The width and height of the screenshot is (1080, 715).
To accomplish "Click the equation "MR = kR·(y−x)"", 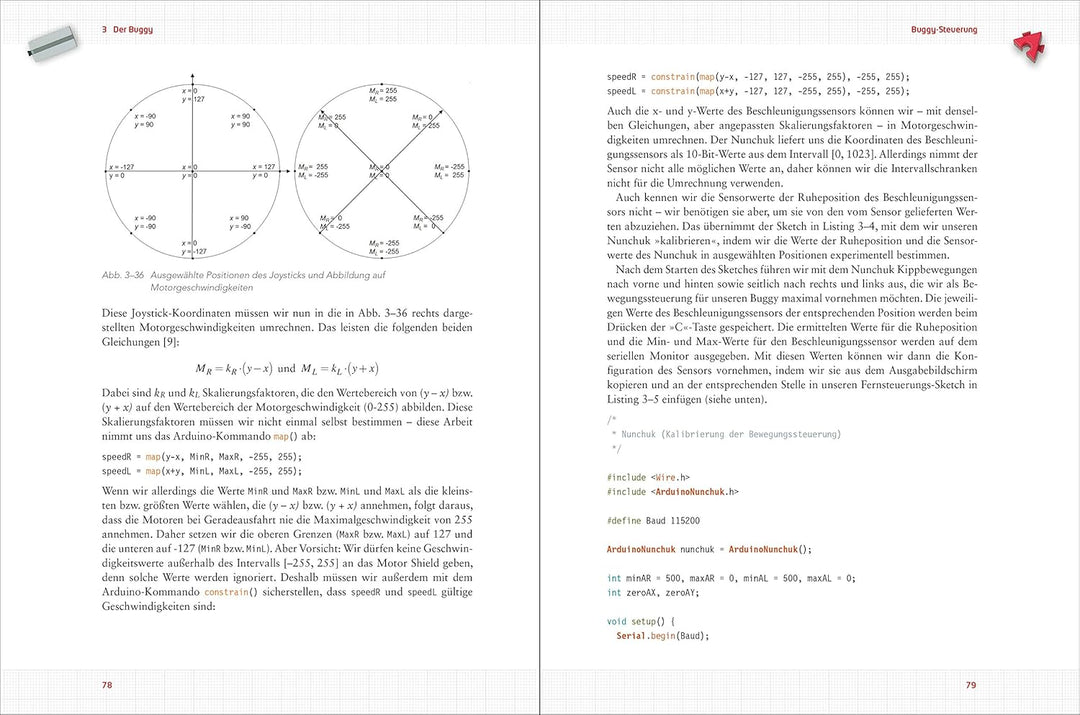I will click(234, 369).
